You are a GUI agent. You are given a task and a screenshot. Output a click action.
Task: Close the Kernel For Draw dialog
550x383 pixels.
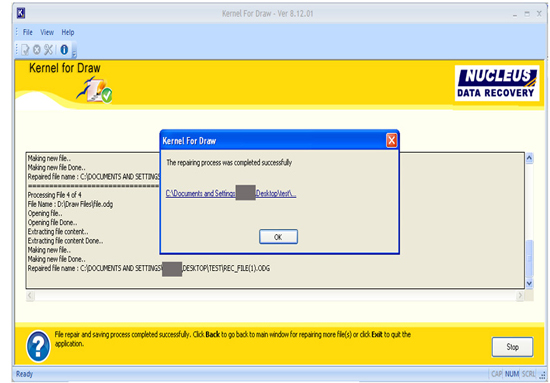coord(391,141)
